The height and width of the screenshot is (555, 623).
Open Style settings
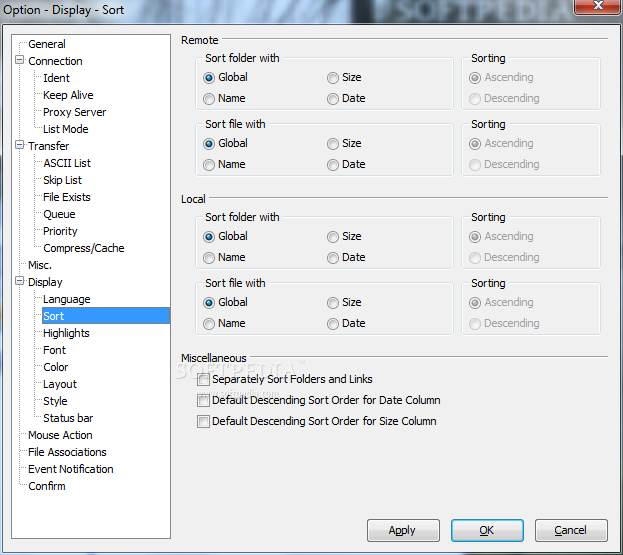coord(55,401)
